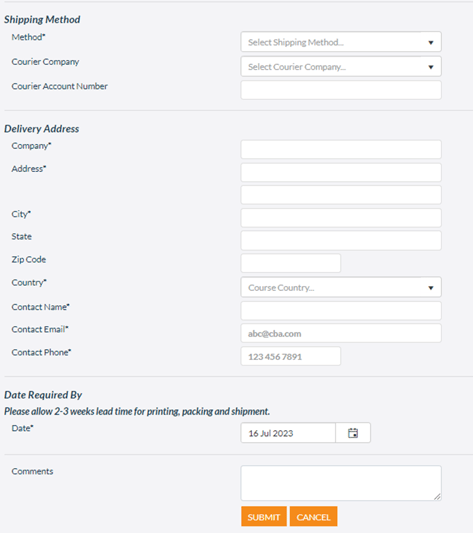Open the Course Country dropdown

tap(341, 287)
